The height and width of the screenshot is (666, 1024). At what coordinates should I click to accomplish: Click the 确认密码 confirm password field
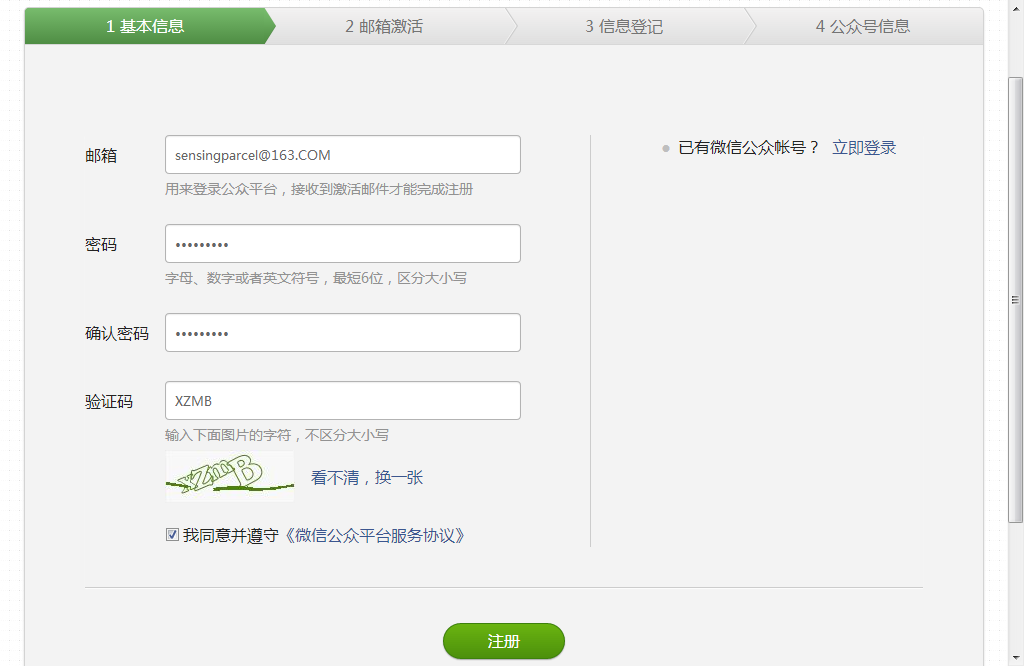343,332
